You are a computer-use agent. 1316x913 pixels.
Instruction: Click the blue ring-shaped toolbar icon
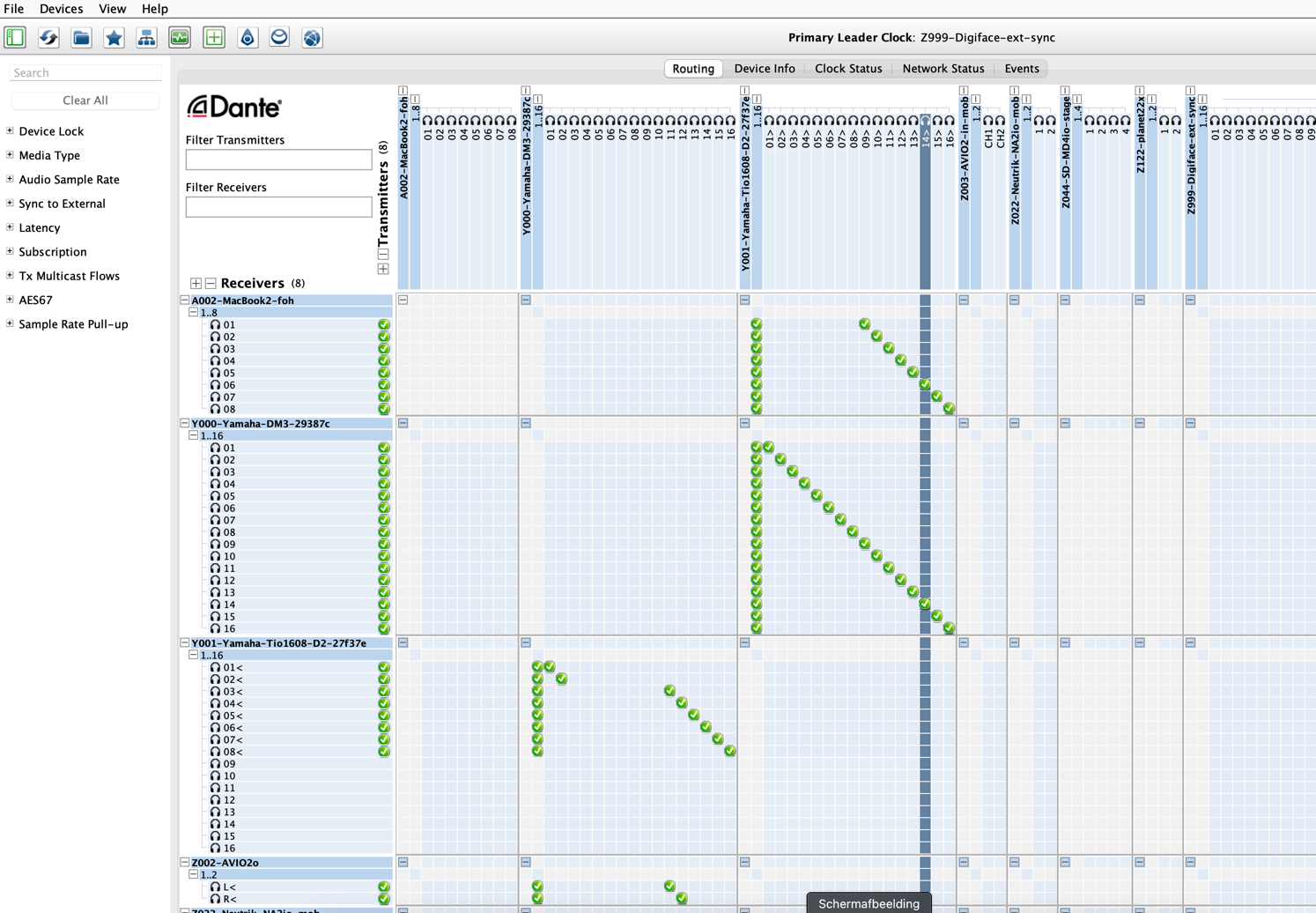tap(279, 37)
